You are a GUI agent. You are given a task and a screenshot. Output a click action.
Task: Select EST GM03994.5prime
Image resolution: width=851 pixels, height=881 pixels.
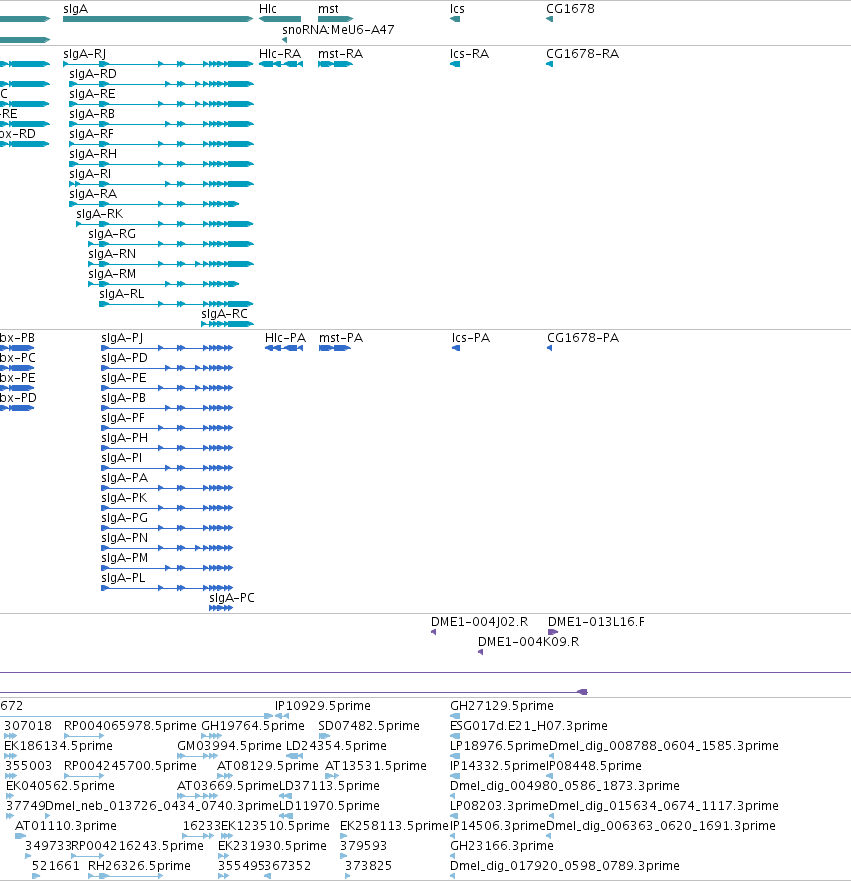[x=196, y=756]
